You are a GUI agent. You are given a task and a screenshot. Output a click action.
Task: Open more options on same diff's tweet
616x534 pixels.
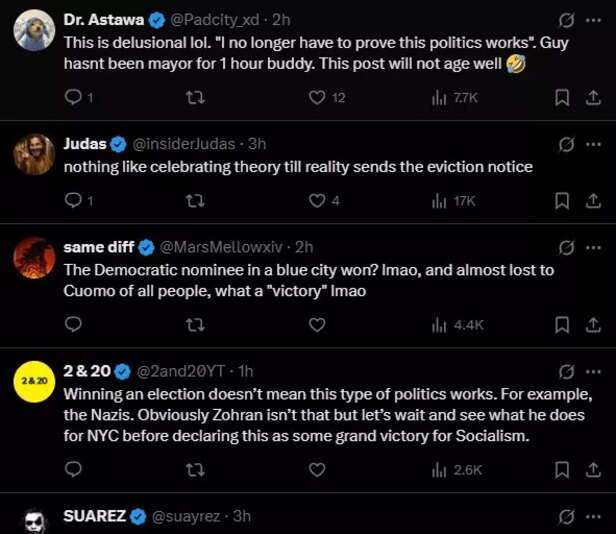pos(593,247)
